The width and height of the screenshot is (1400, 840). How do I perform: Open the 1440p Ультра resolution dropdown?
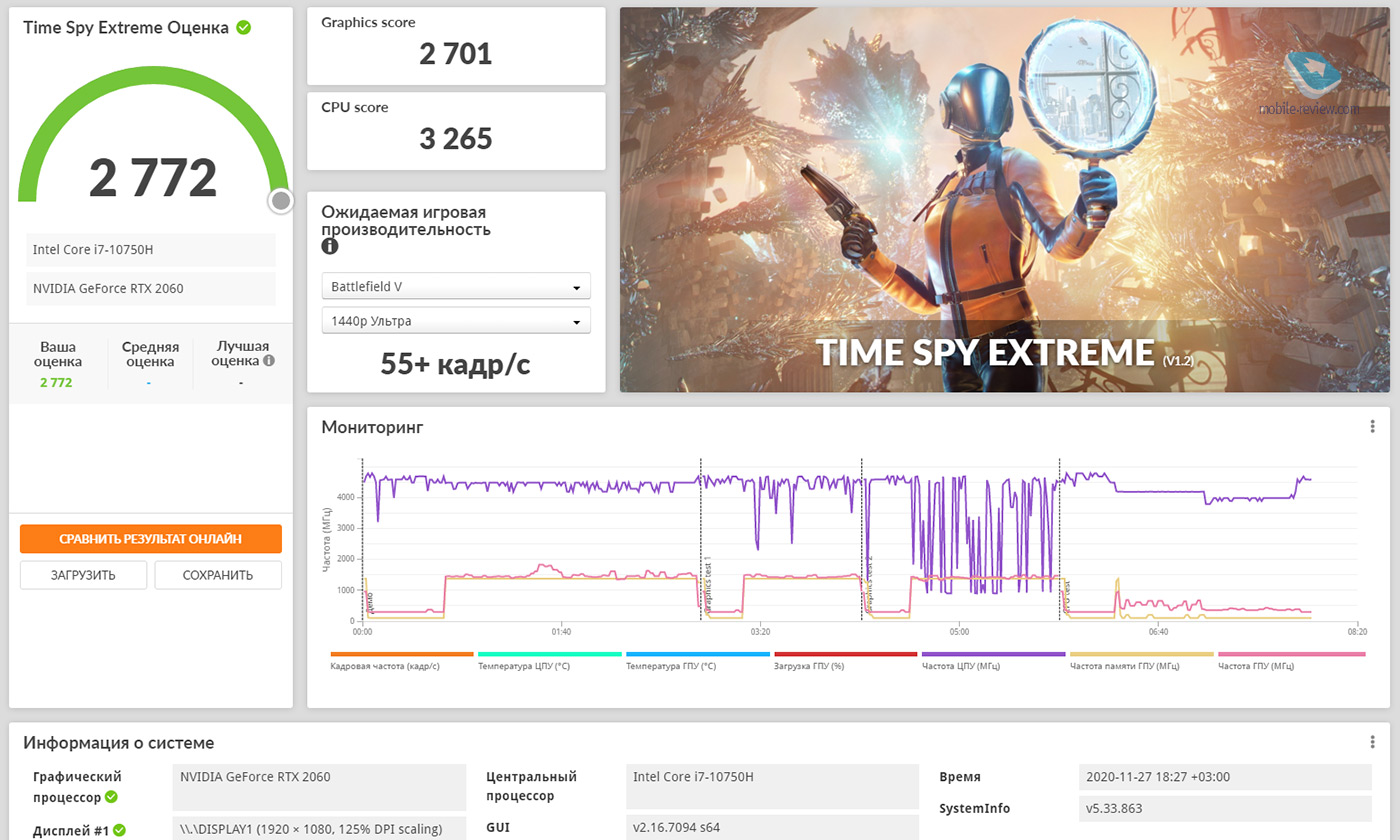tap(456, 321)
